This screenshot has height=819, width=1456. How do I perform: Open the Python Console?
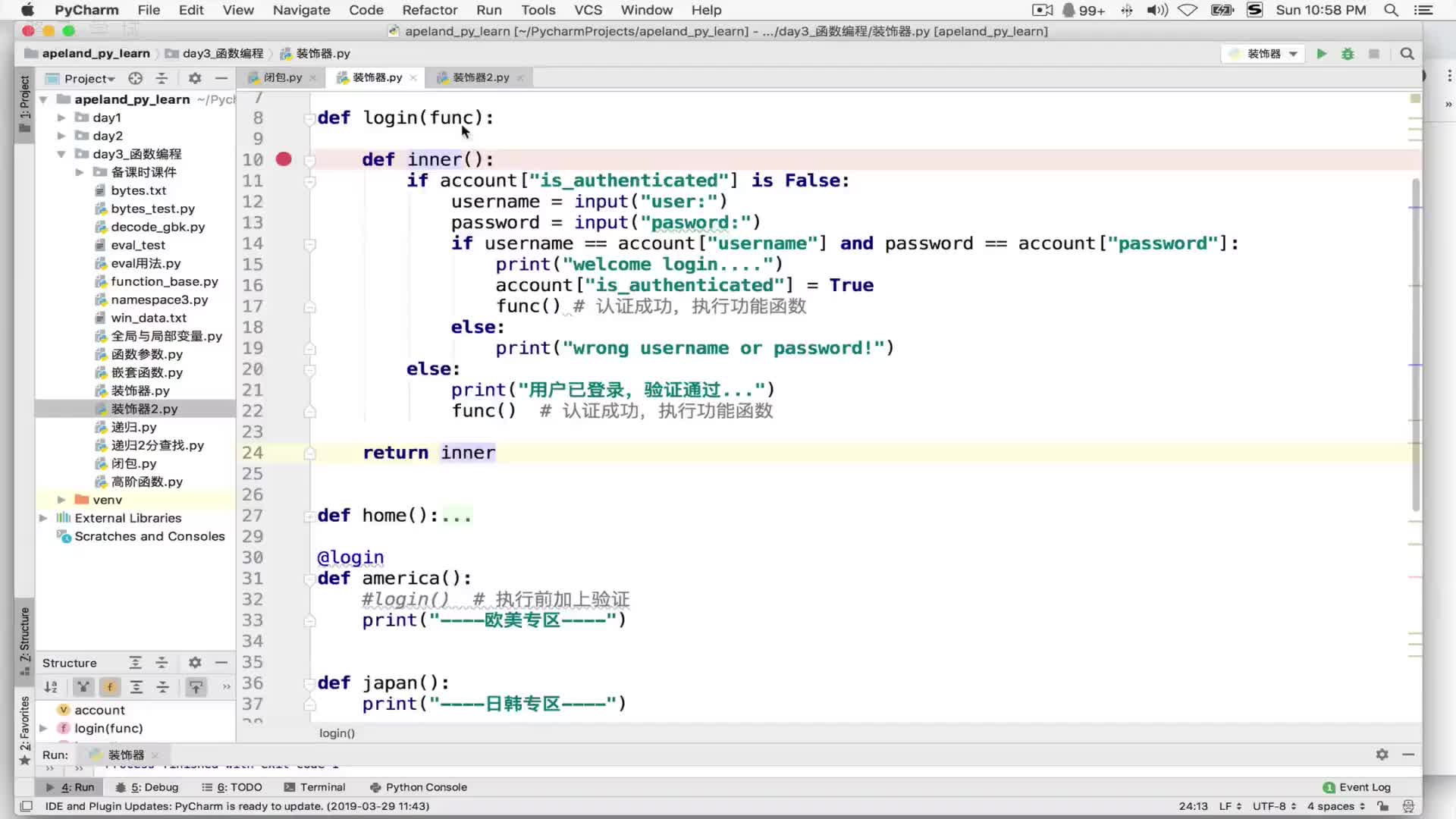pyautogui.click(x=418, y=787)
